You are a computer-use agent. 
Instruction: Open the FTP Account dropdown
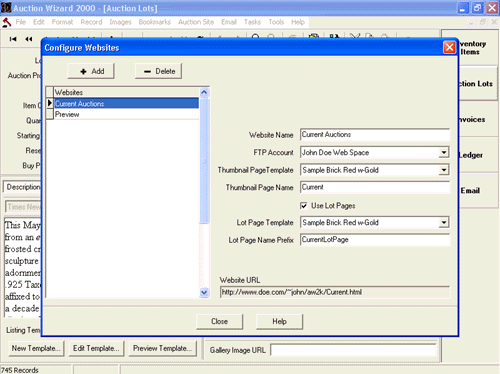coord(443,153)
